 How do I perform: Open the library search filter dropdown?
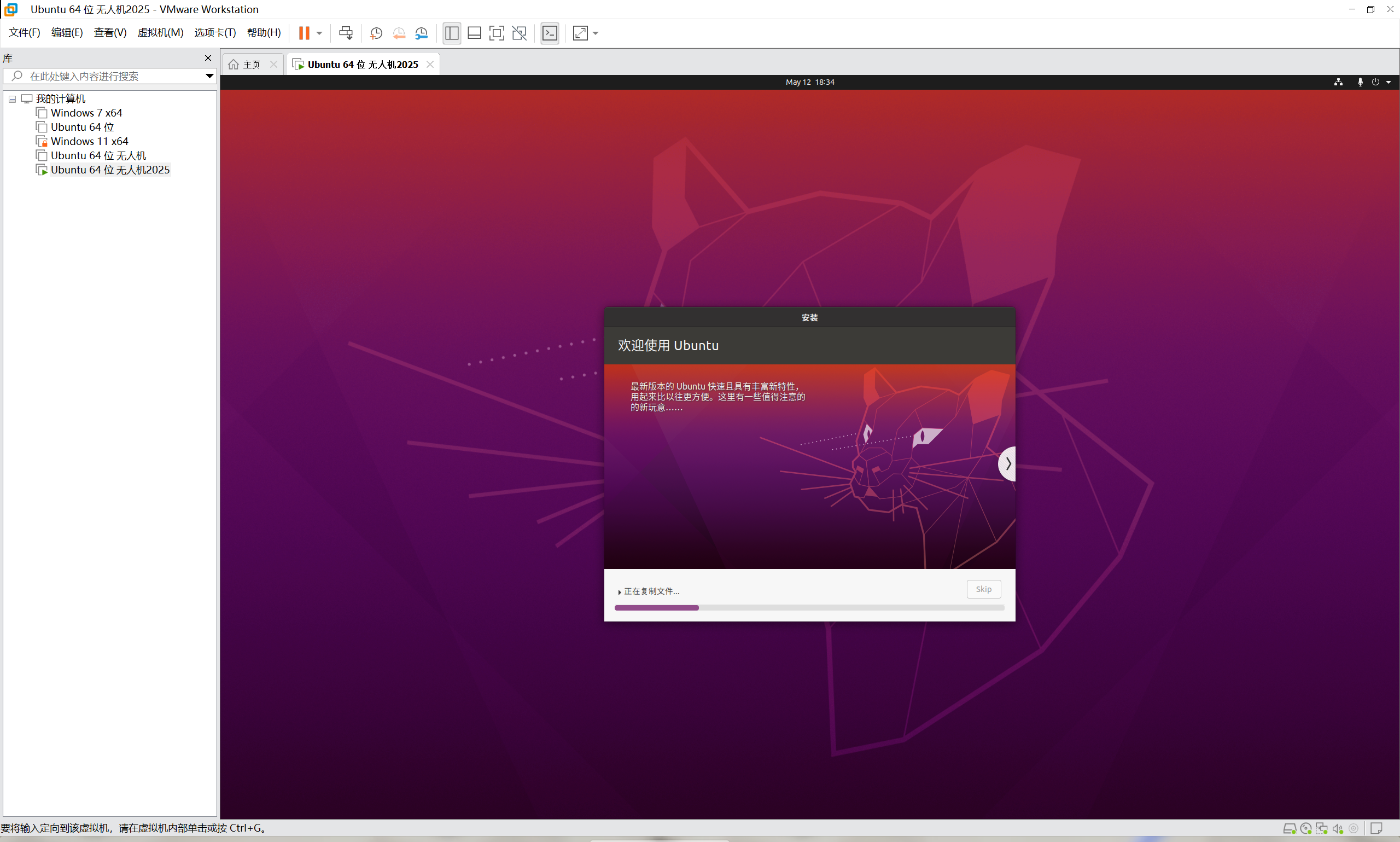pyautogui.click(x=209, y=76)
